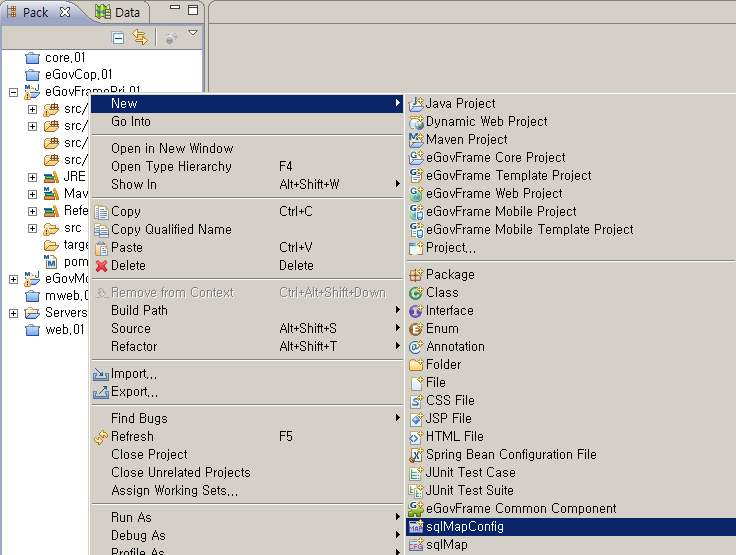Choose Maven Project from New submenu
This screenshot has height=555, width=736.
click(466, 139)
